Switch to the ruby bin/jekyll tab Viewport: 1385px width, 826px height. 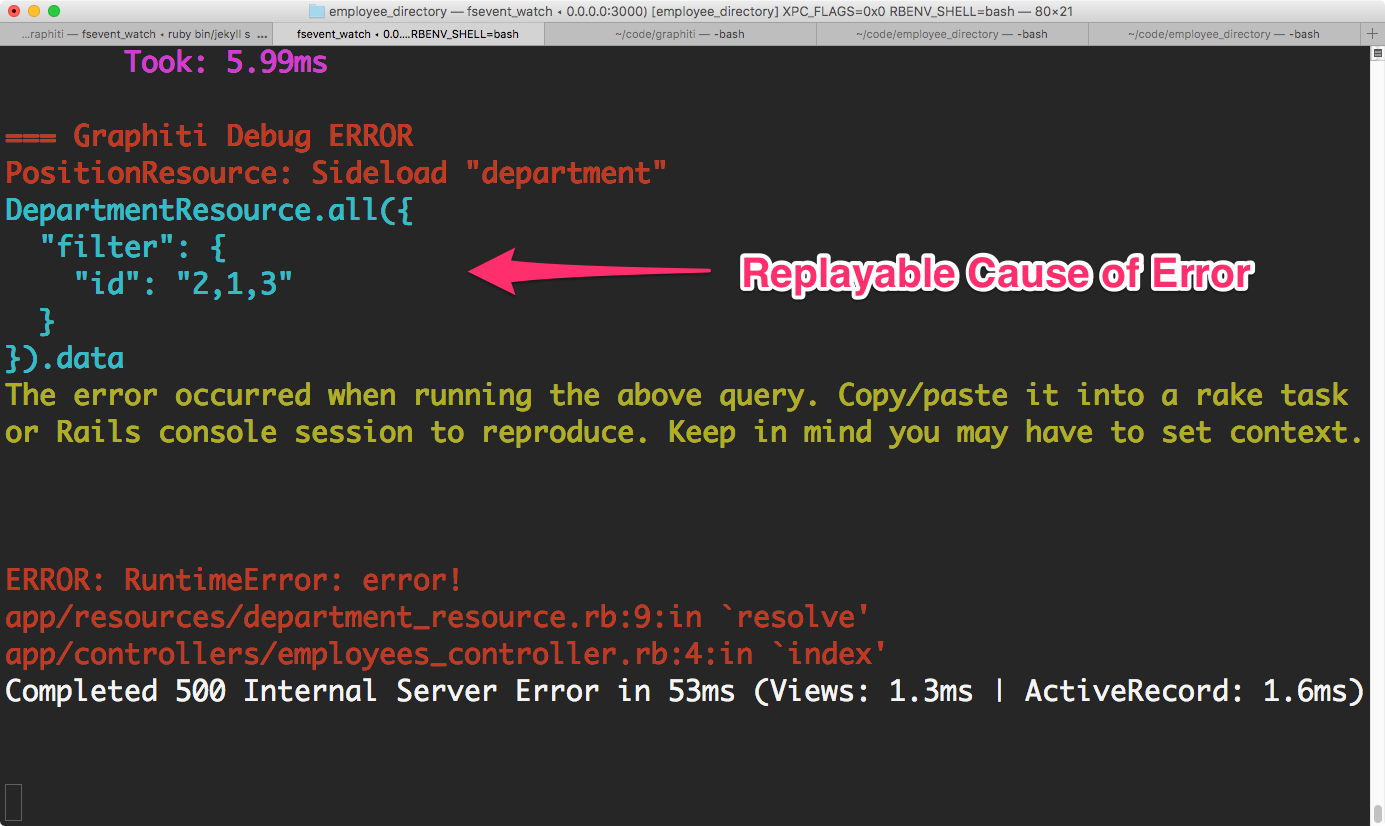click(136, 34)
